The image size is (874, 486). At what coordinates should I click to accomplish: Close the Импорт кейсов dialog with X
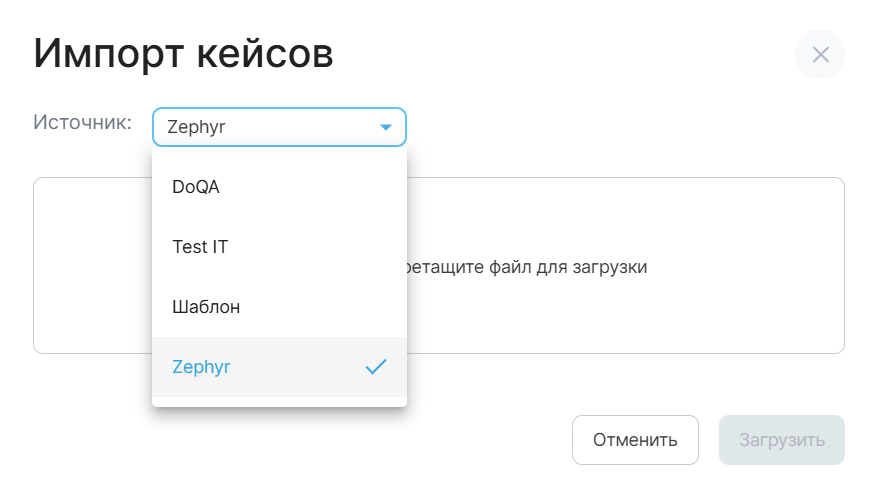tap(820, 55)
